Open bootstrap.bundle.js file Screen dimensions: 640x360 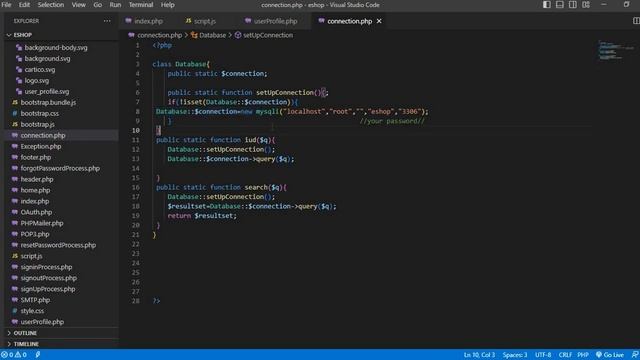point(48,102)
